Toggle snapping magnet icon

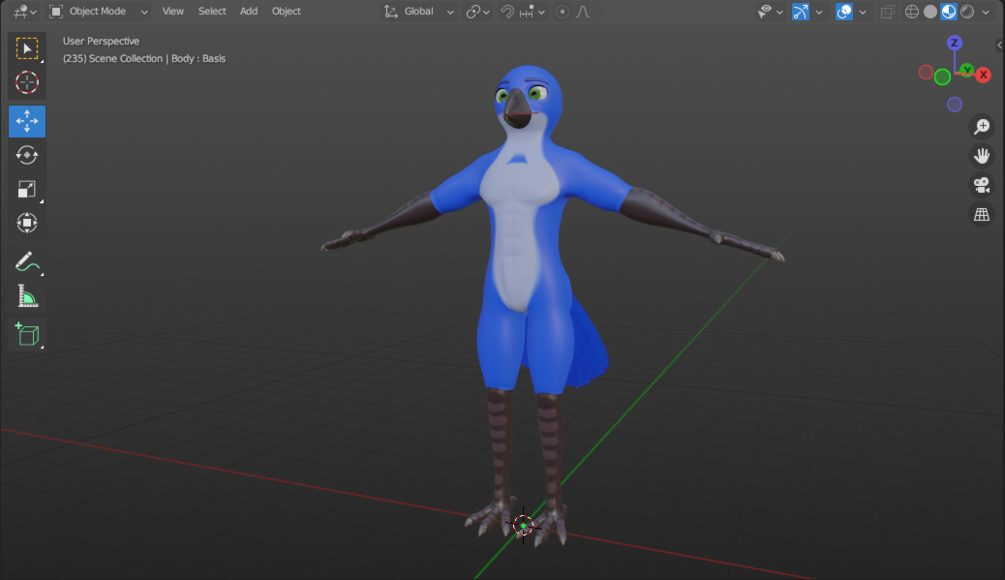[x=507, y=12]
